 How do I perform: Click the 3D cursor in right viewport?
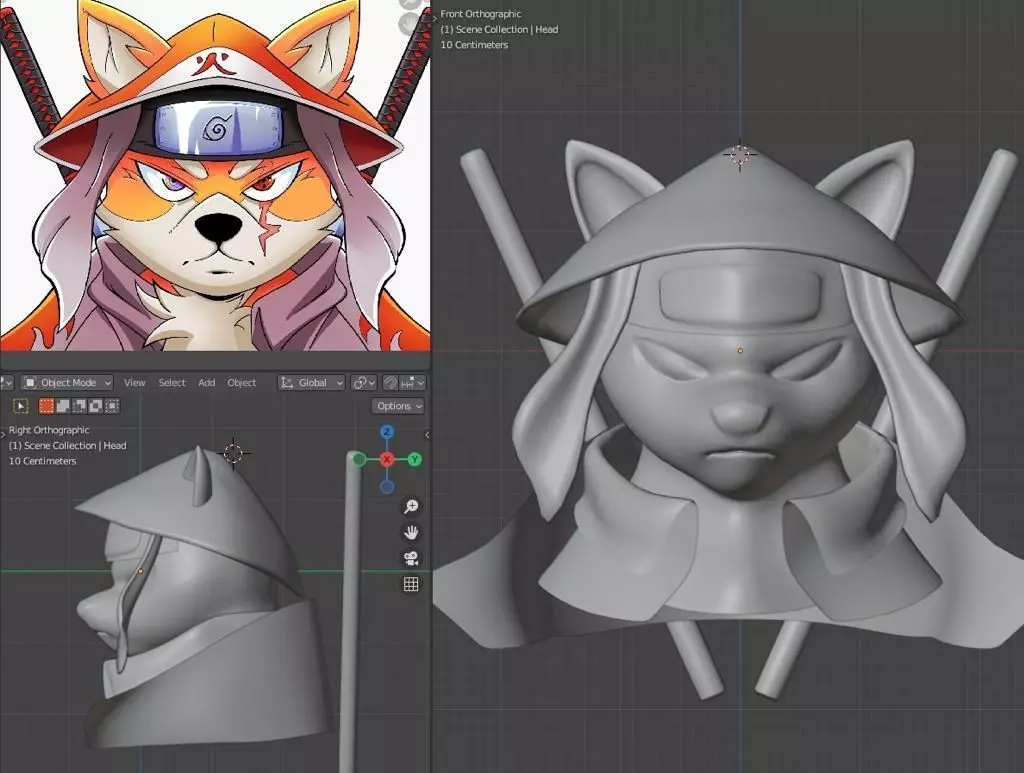(x=234, y=453)
